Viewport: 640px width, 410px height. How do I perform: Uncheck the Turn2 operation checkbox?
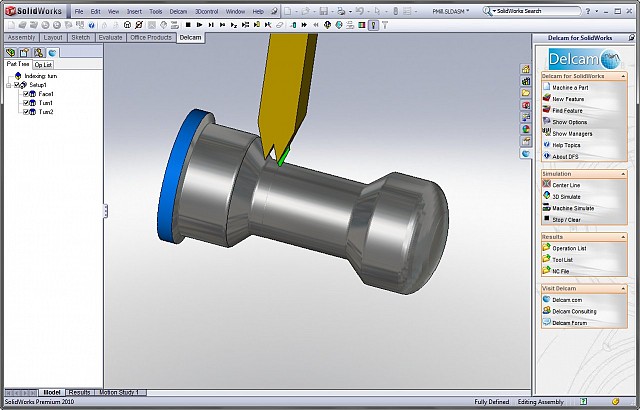coord(26,112)
